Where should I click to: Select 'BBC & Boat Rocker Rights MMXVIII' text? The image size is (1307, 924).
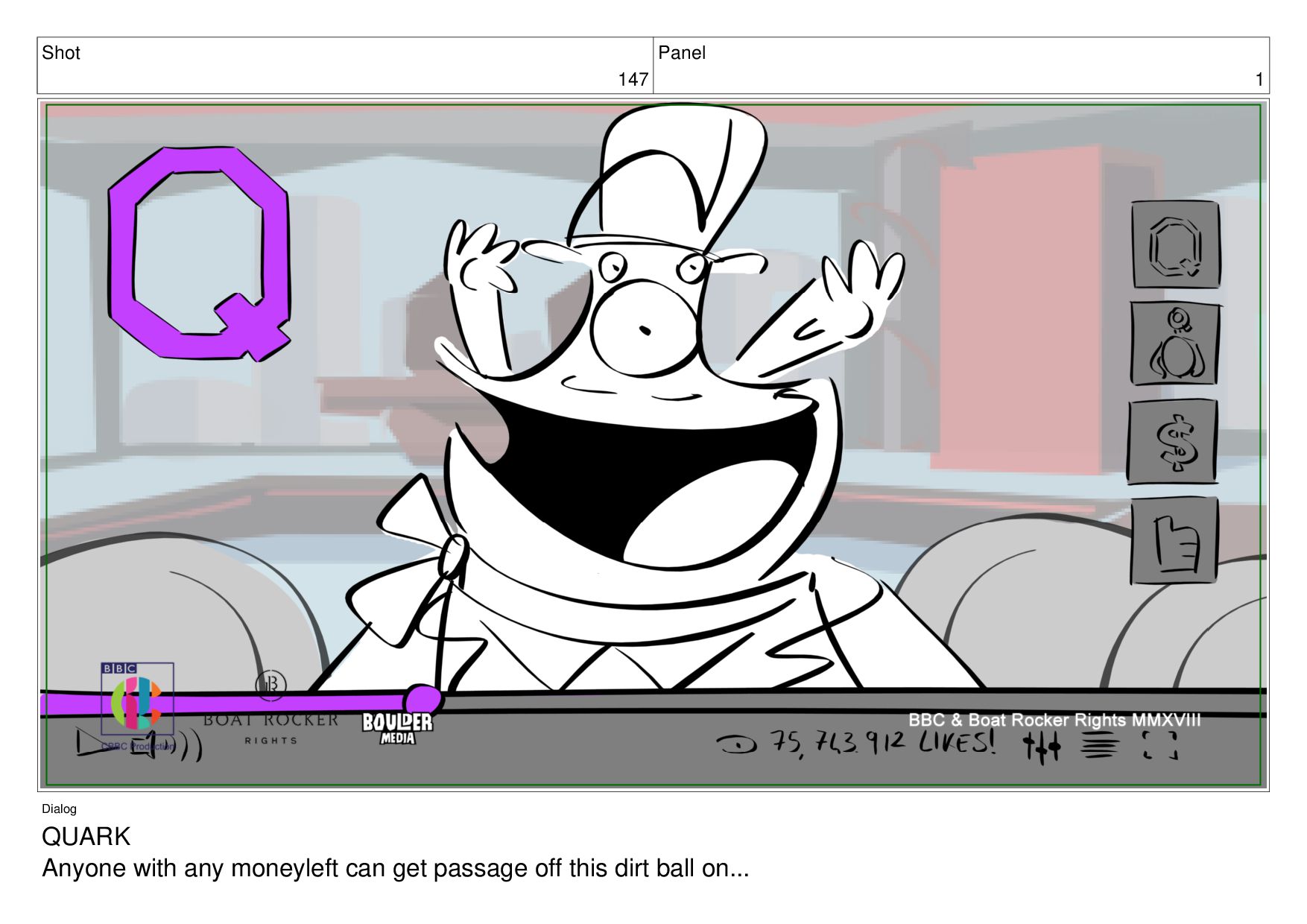coord(1054,720)
